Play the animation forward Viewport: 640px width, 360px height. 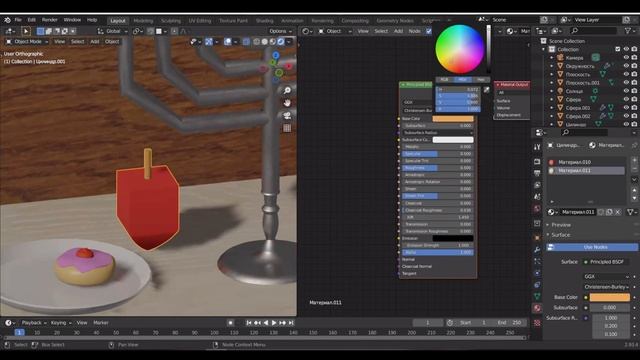(274, 323)
